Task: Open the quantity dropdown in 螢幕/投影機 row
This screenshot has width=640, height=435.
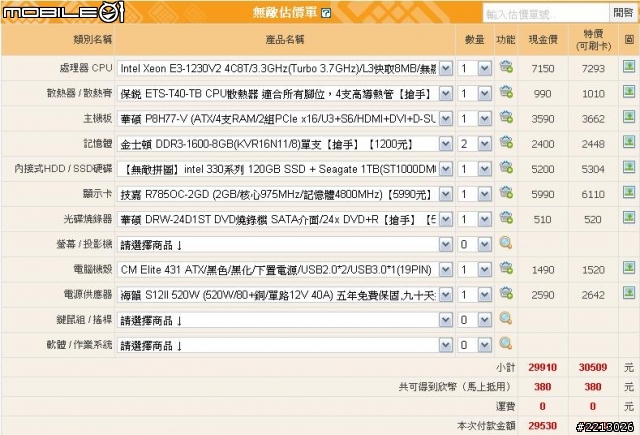Action: tap(474, 245)
